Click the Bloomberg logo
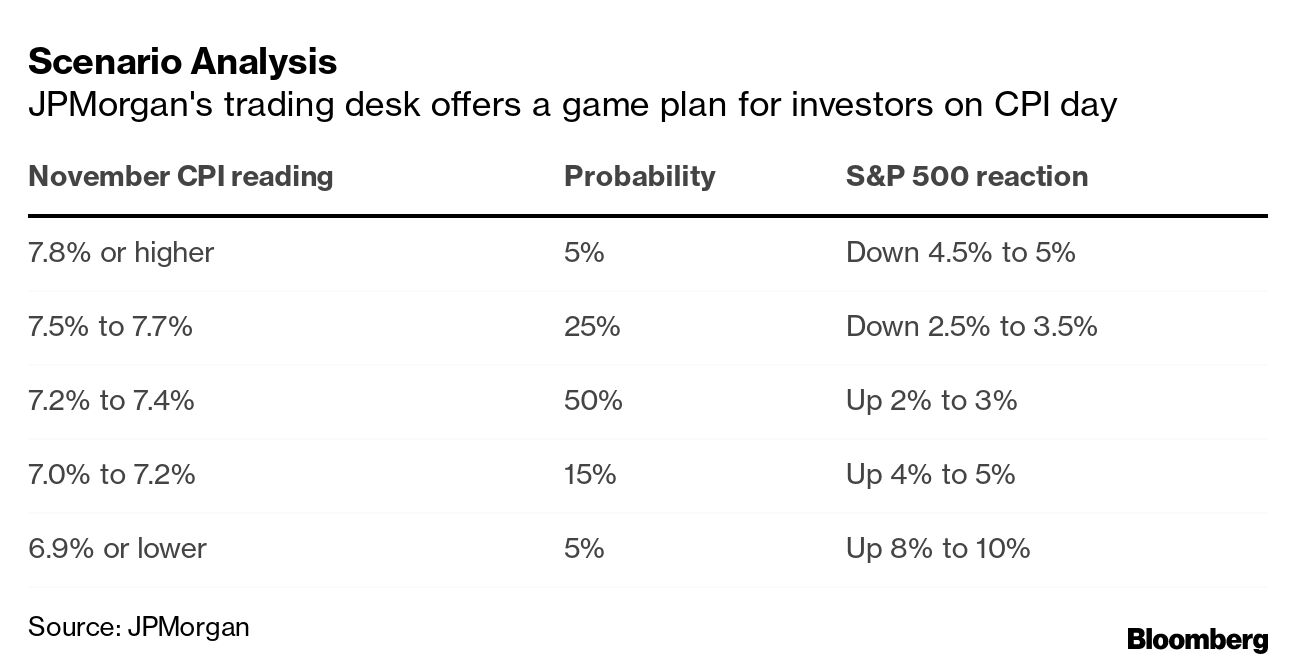This screenshot has height=666, width=1296. point(1197,639)
